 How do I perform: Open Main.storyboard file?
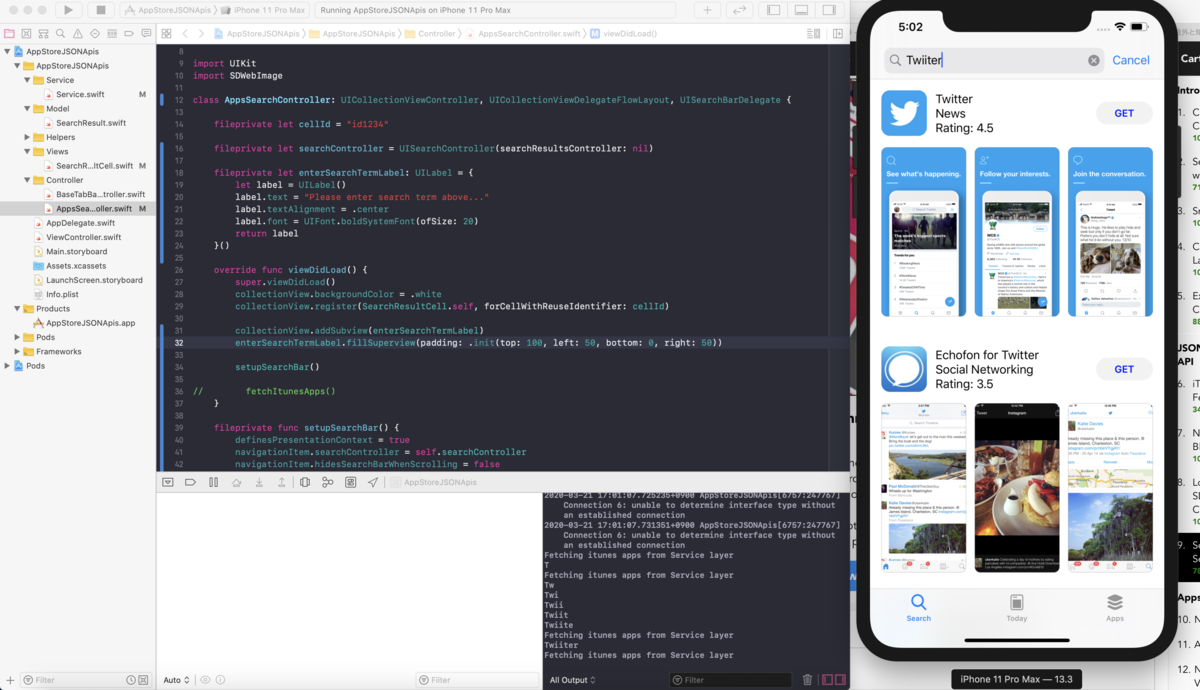click(78, 251)
